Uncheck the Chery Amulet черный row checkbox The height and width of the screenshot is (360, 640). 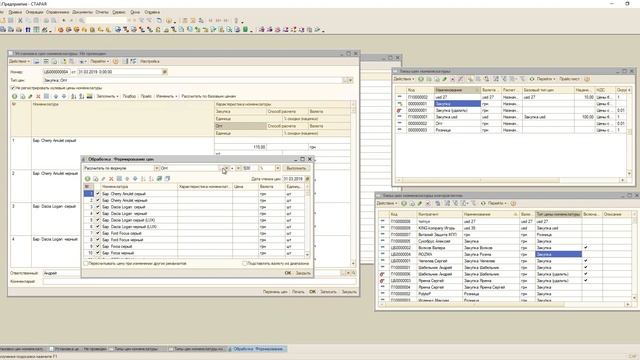(98, 200)
